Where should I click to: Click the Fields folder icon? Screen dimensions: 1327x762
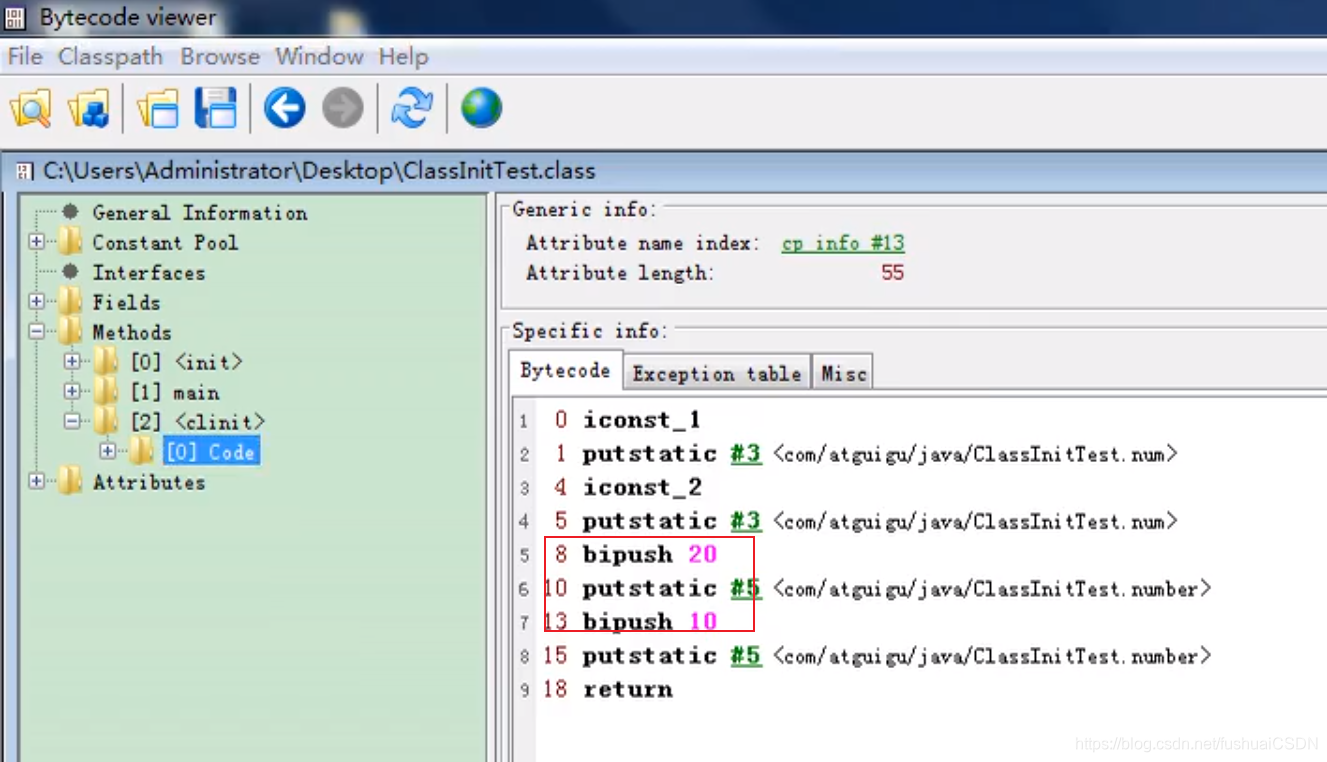pyautogui.click(x=69, y=302)
